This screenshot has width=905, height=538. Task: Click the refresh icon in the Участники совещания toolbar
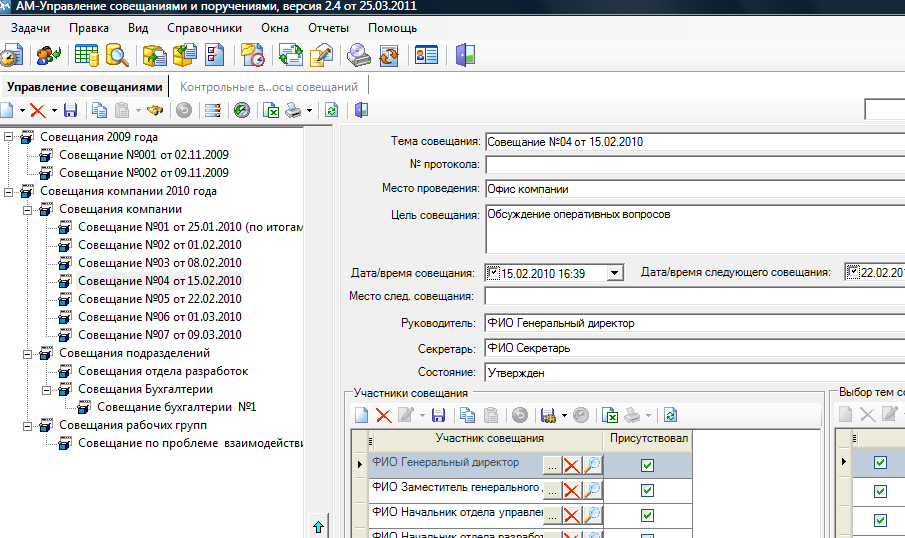pyautogui.click(x=670, y=414)
